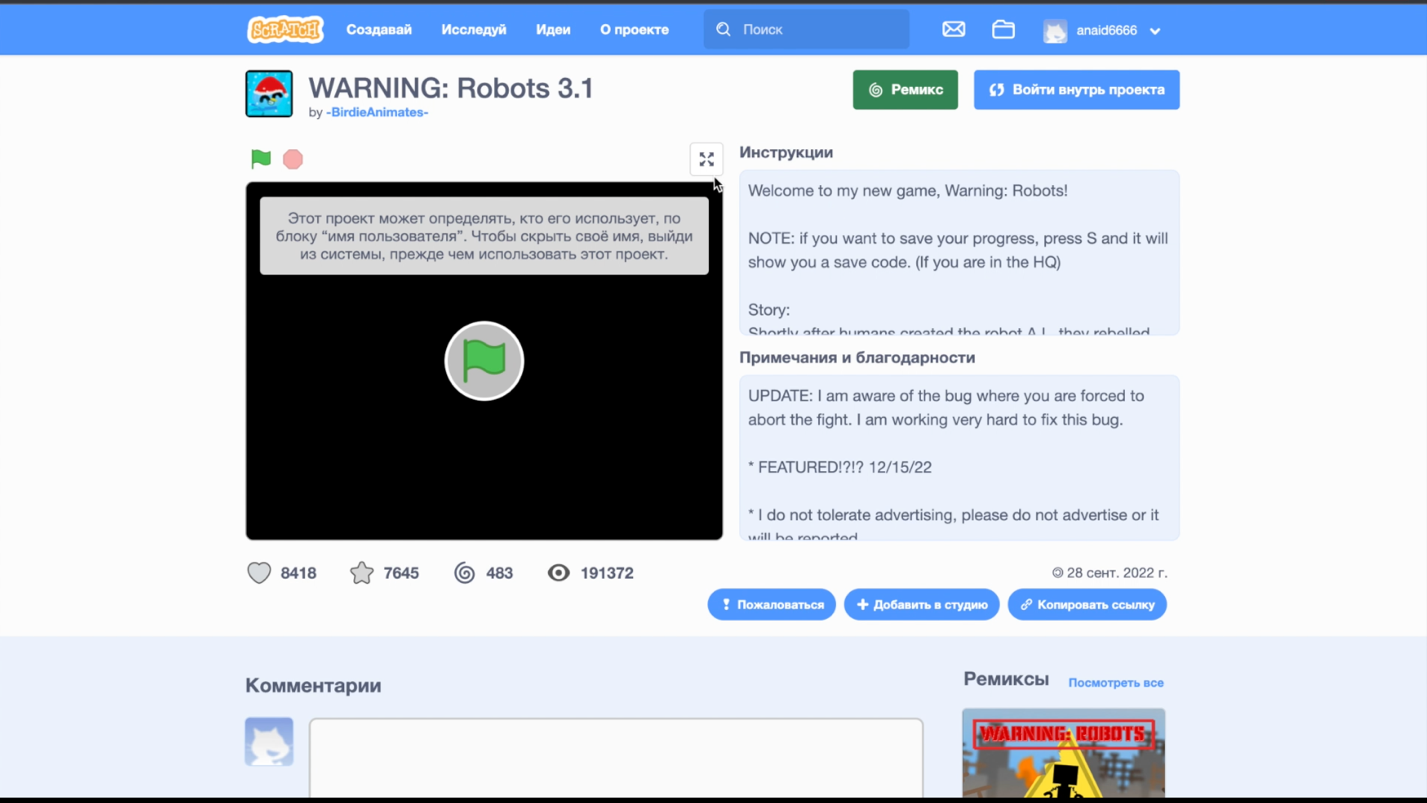Open the My Stuff folder icon
1427x803 pixels.
click(1003, 30)
